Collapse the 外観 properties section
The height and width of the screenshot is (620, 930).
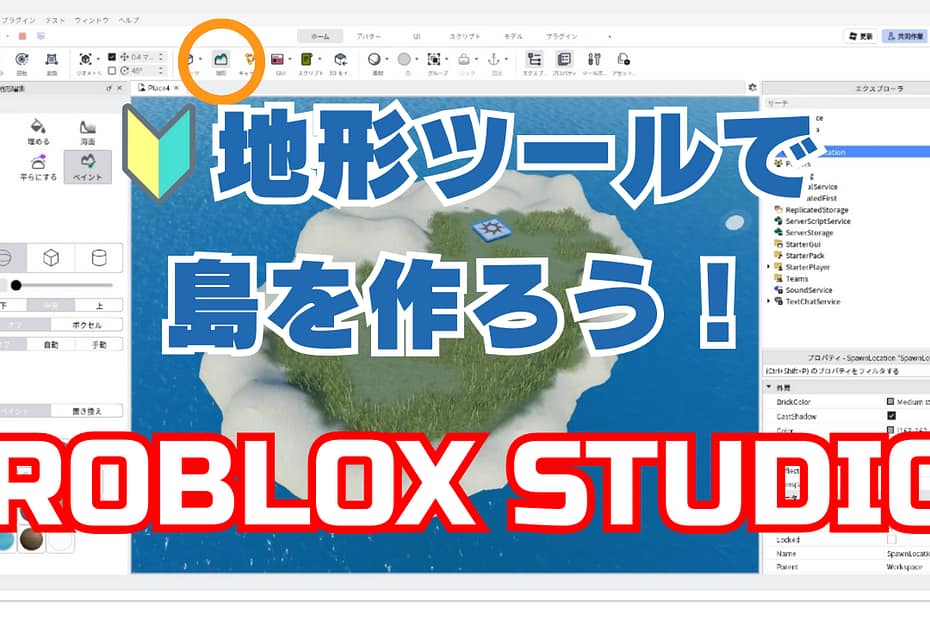point(769,387)
